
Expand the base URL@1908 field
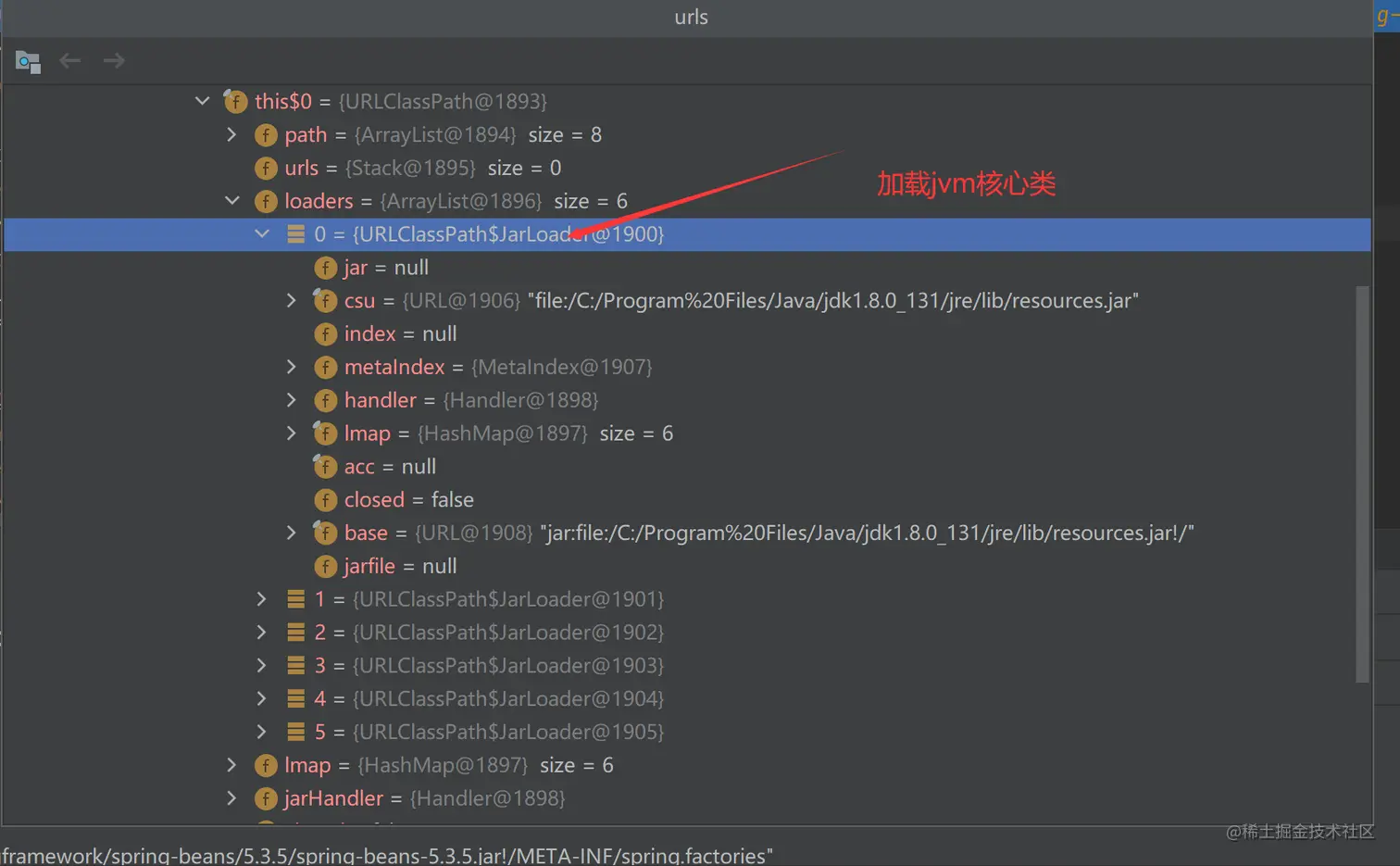pos(291,533)
